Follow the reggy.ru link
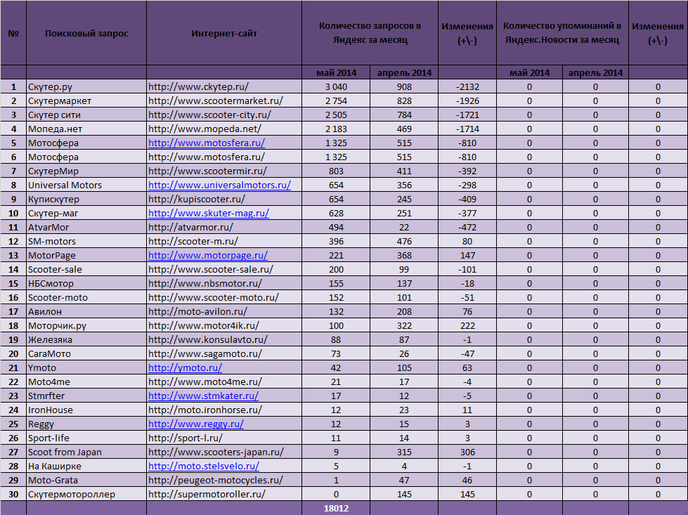 pos(196,424)
